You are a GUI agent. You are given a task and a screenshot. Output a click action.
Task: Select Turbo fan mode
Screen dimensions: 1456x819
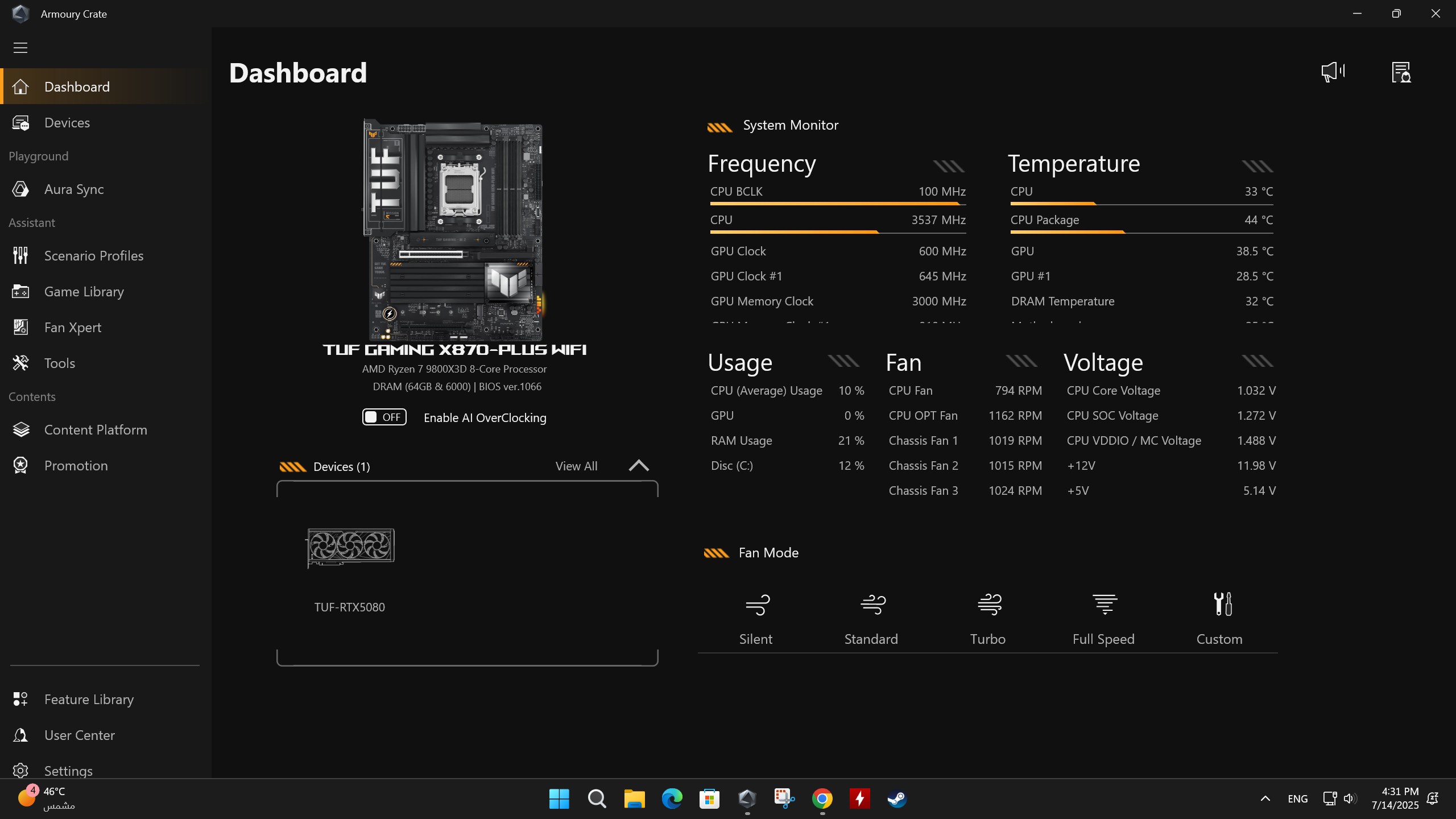(988, 618)
